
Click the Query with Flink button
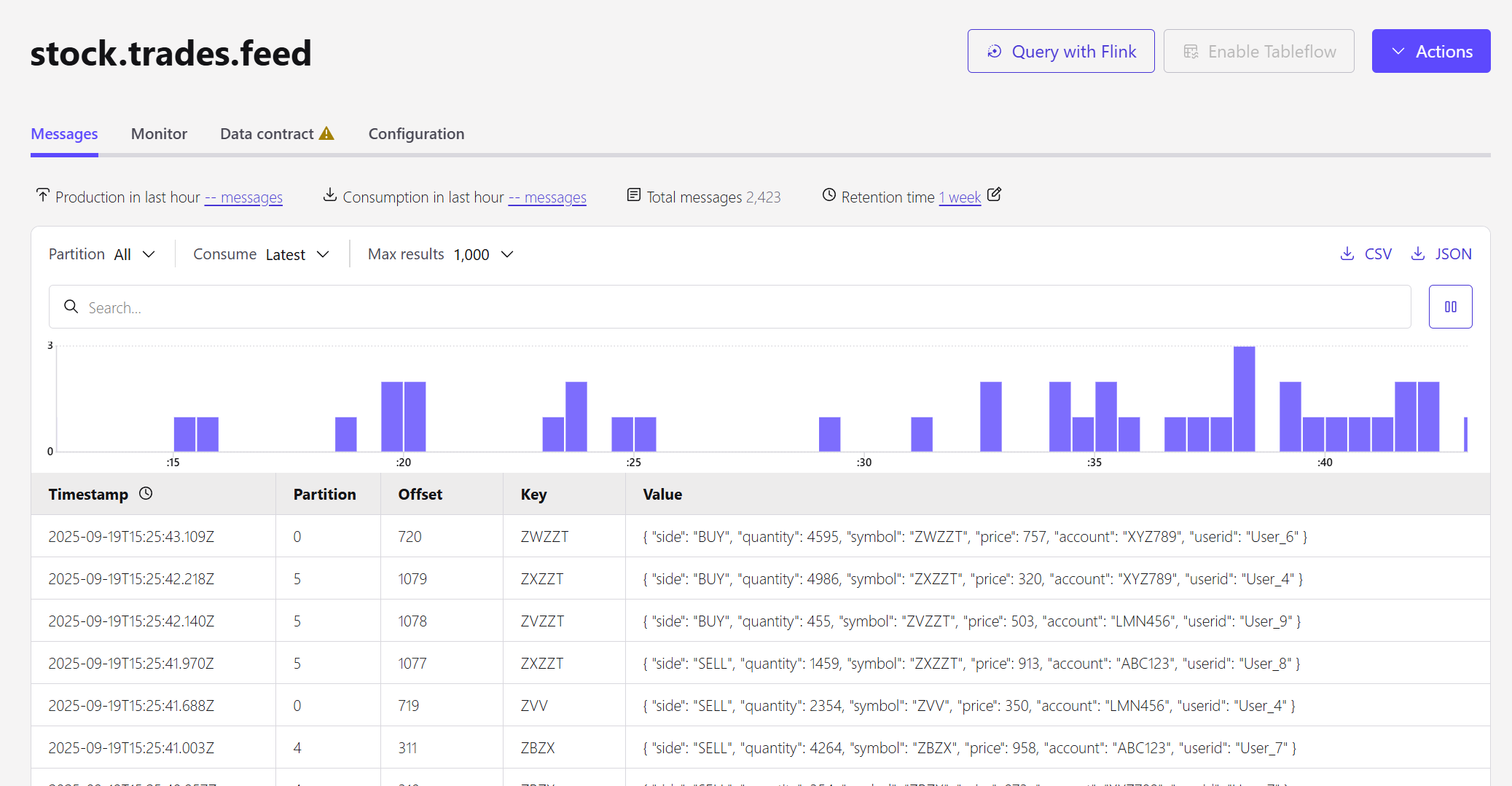click(x=1060, y=52)
